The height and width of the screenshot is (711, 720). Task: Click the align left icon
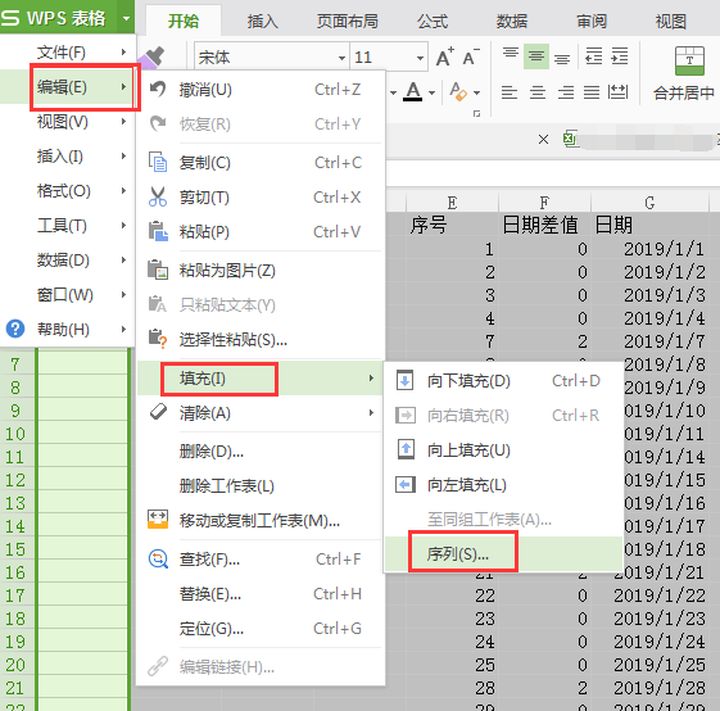click(x=509, y=92)
